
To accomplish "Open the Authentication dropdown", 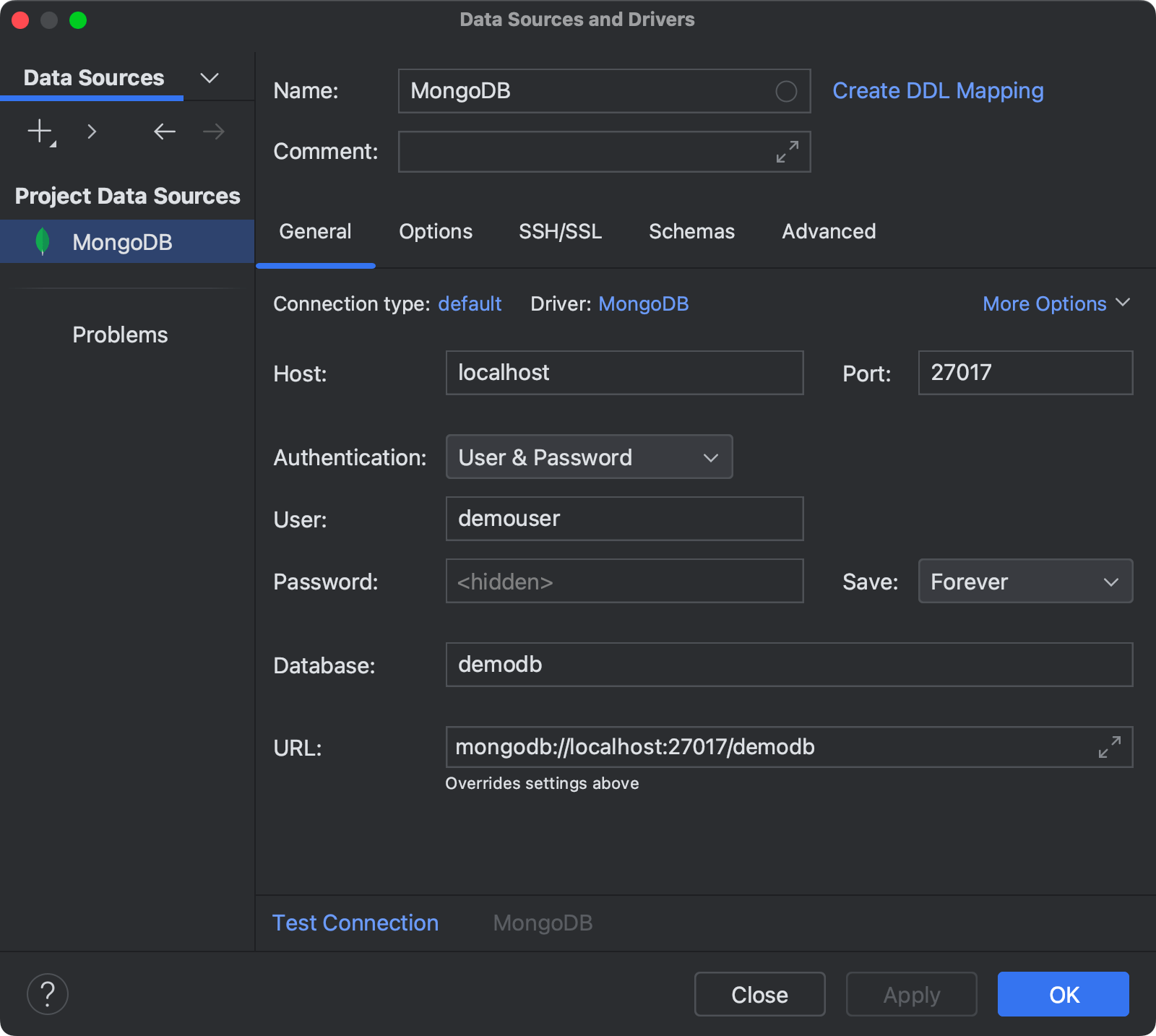I will pyautogui.click(x=588, y=457).
